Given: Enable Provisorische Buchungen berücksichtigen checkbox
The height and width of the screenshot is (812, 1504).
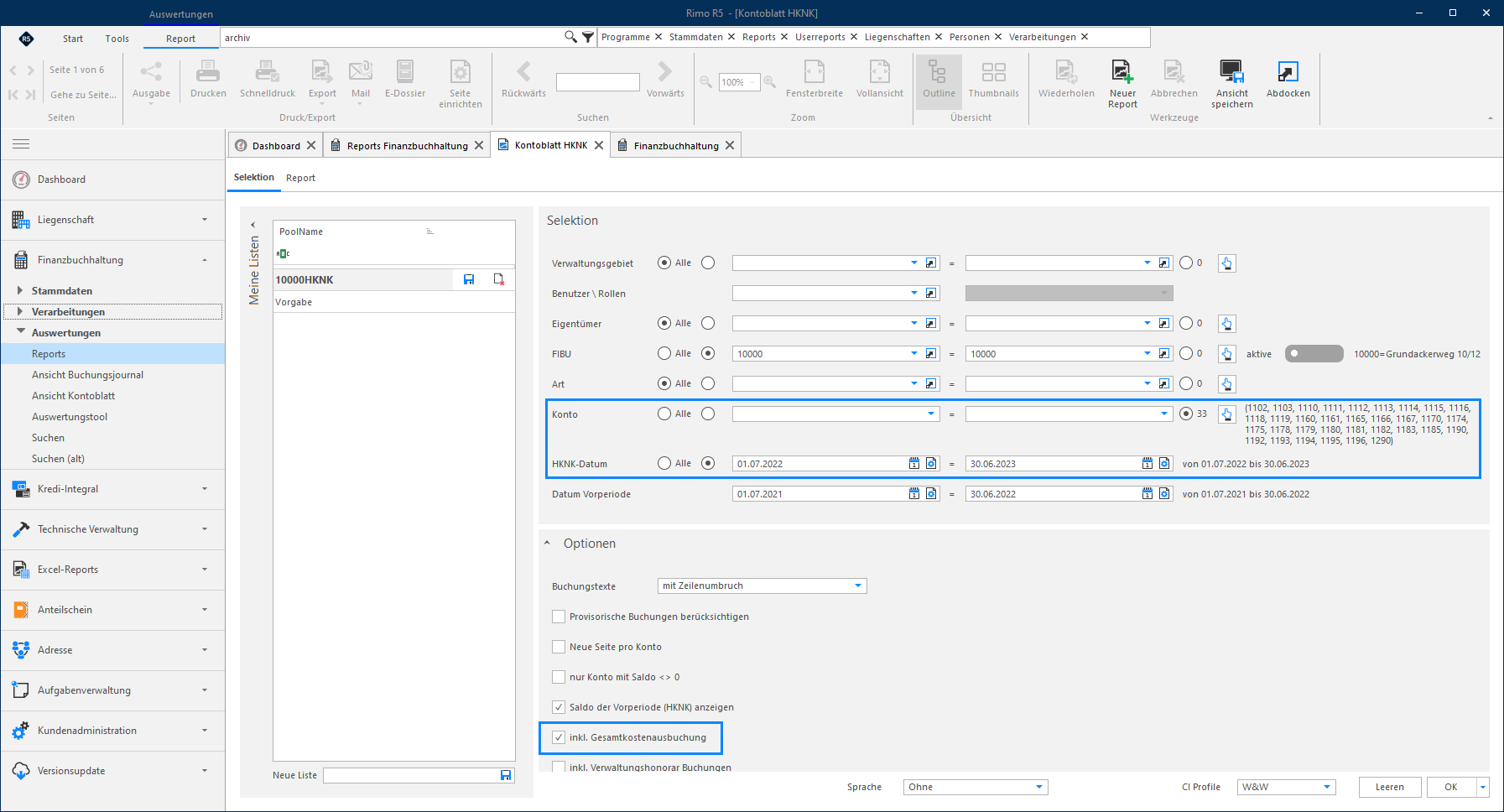Looking at the screenshot, I should [x=559, y=617].
